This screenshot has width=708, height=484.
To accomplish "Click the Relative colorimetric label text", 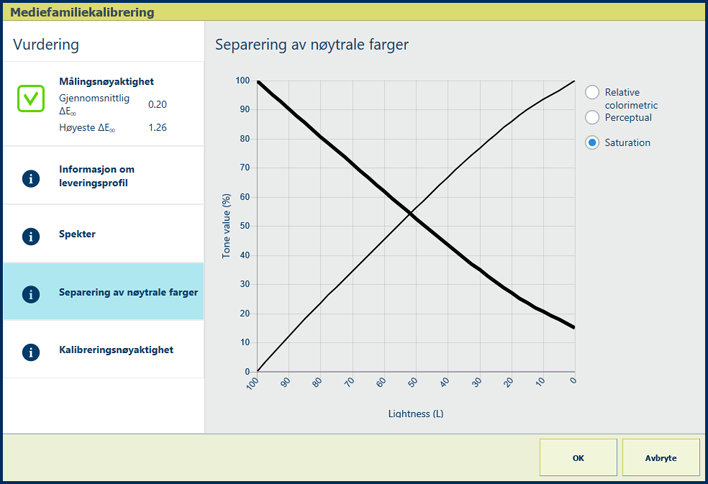I will point(631,98).
